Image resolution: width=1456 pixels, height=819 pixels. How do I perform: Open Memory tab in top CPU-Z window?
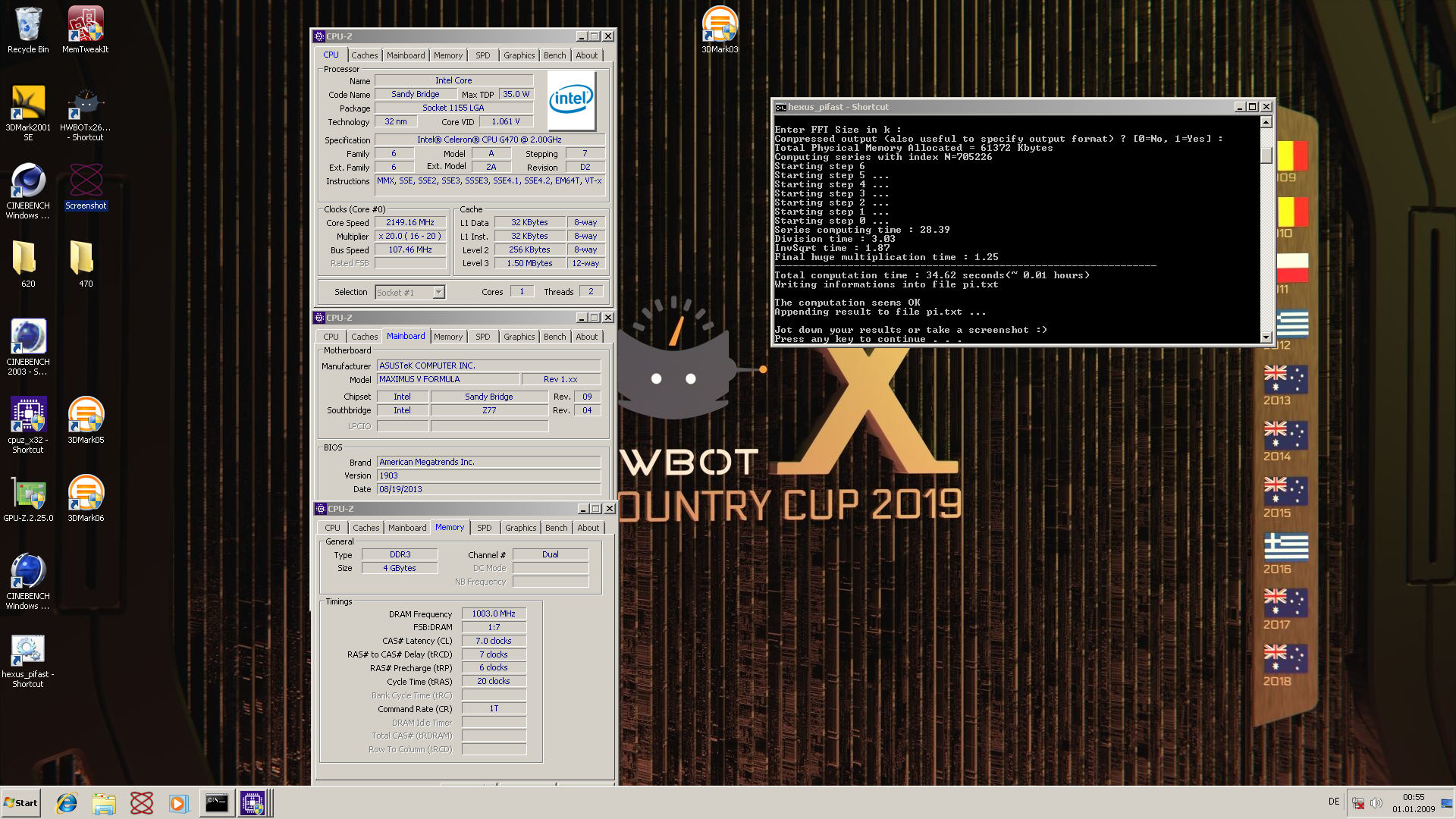coord(448,55)
